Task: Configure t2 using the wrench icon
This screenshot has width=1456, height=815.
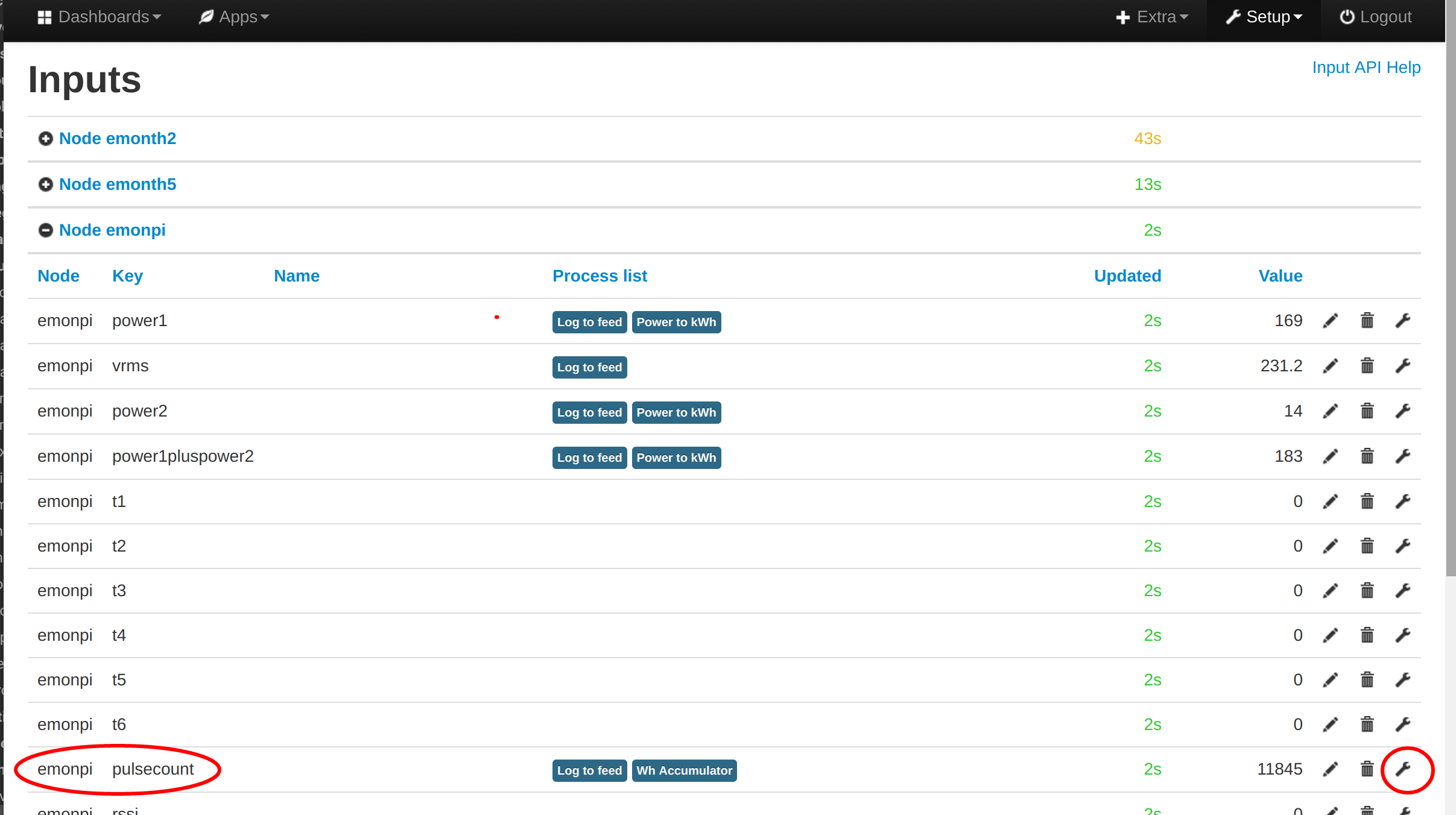Action: (x=1403, y=546)
